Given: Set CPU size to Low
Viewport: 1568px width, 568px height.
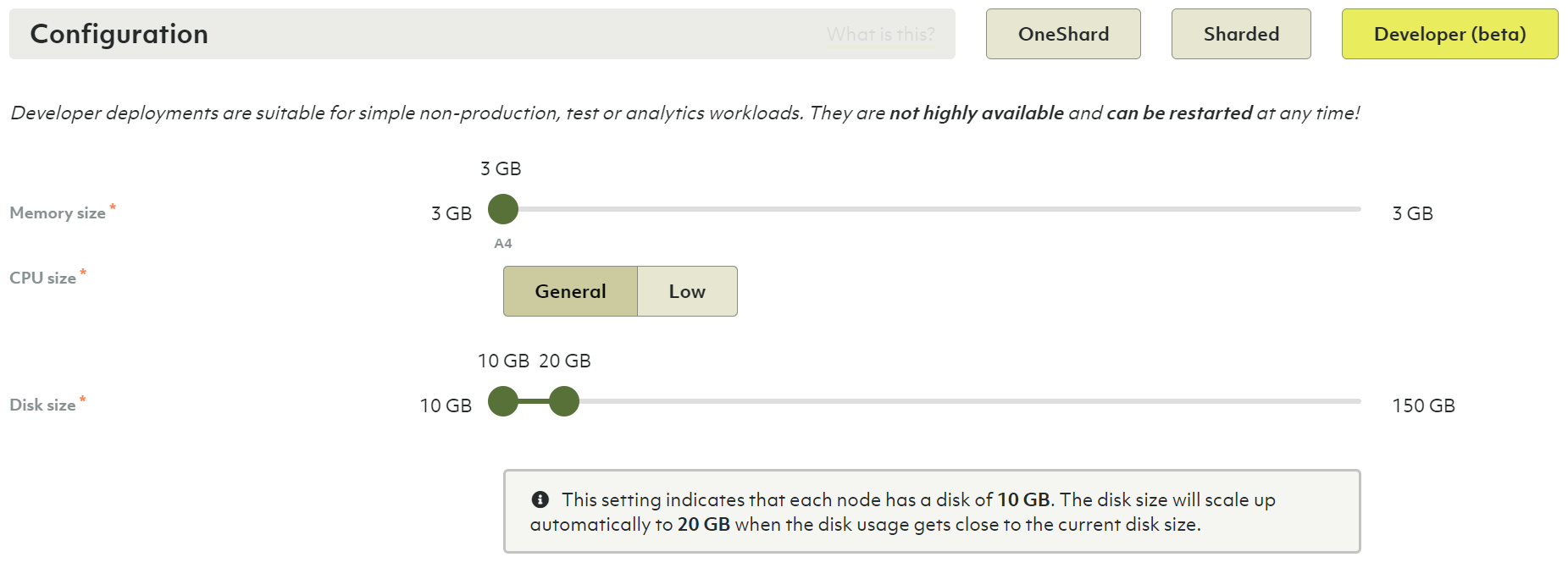Looking at the screenshot, I should pos(687,291).
